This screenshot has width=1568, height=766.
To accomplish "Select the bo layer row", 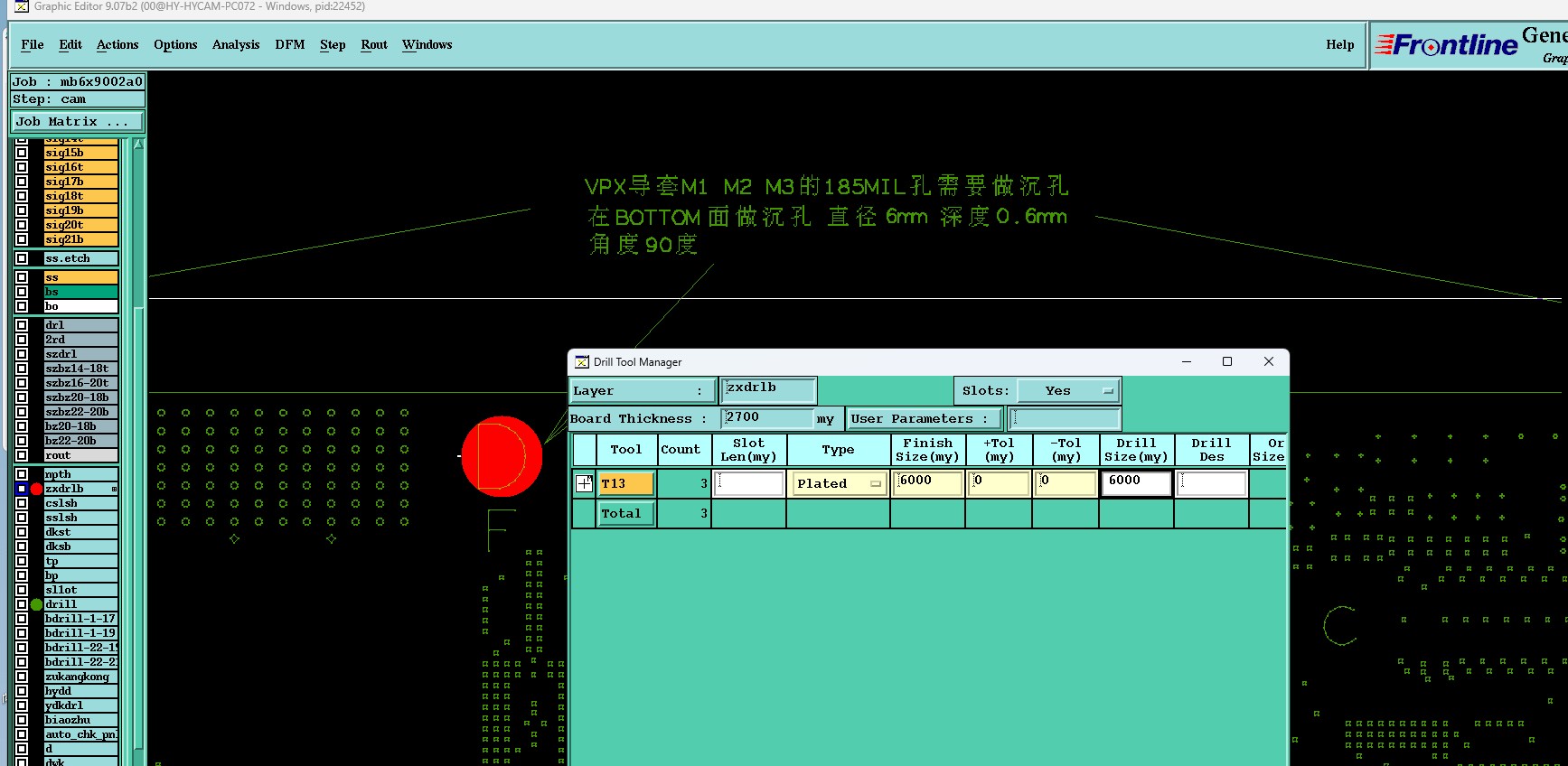I will (x=81, y=306).
